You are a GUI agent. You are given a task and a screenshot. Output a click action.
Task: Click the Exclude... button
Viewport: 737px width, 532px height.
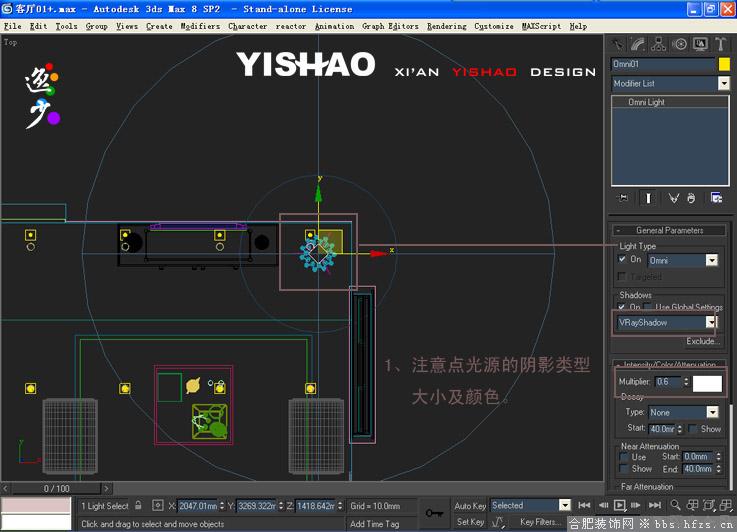click(703, 341)
